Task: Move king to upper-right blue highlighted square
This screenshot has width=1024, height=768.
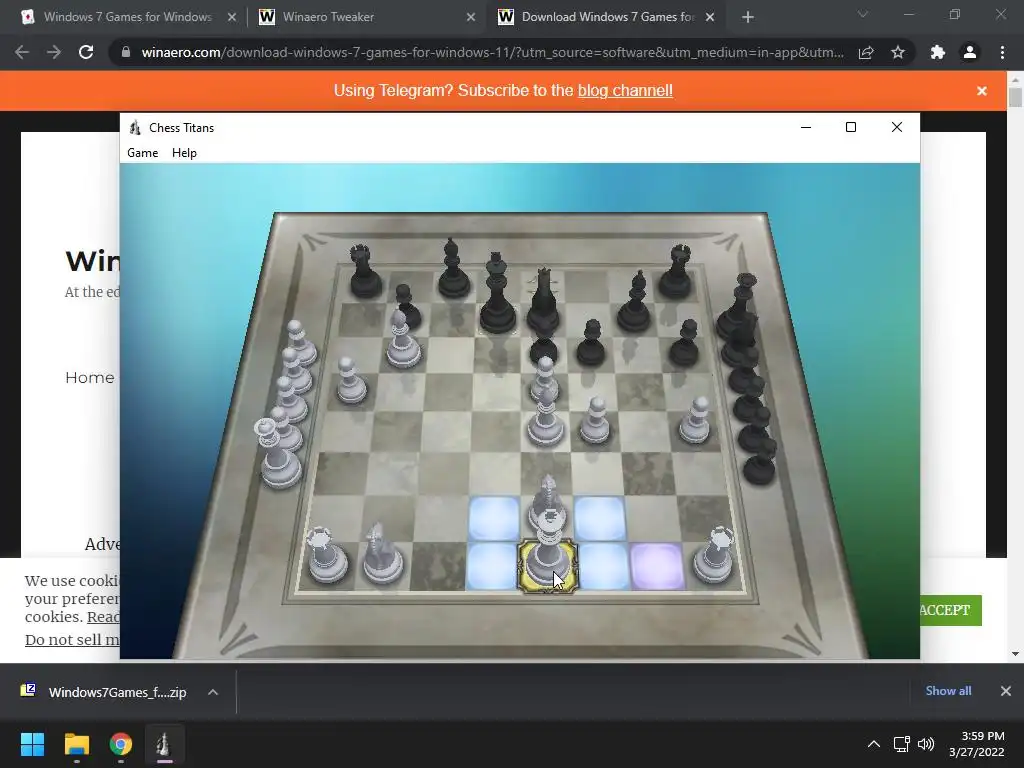Action: click(600, 519)
